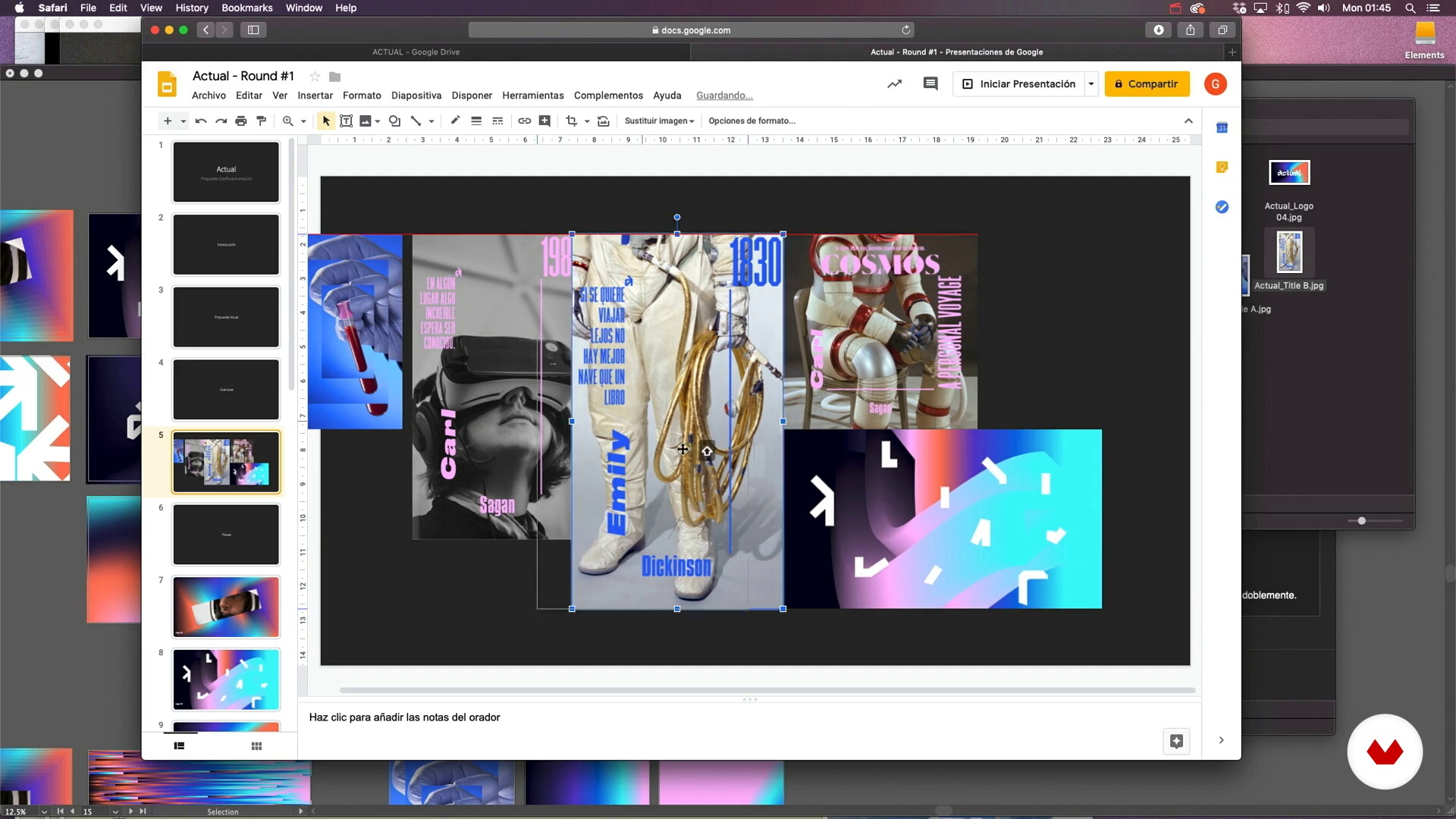Viewport: 1456px width, 819px height.
Task: Switch to grid view
Action: (x=256, y=746)
